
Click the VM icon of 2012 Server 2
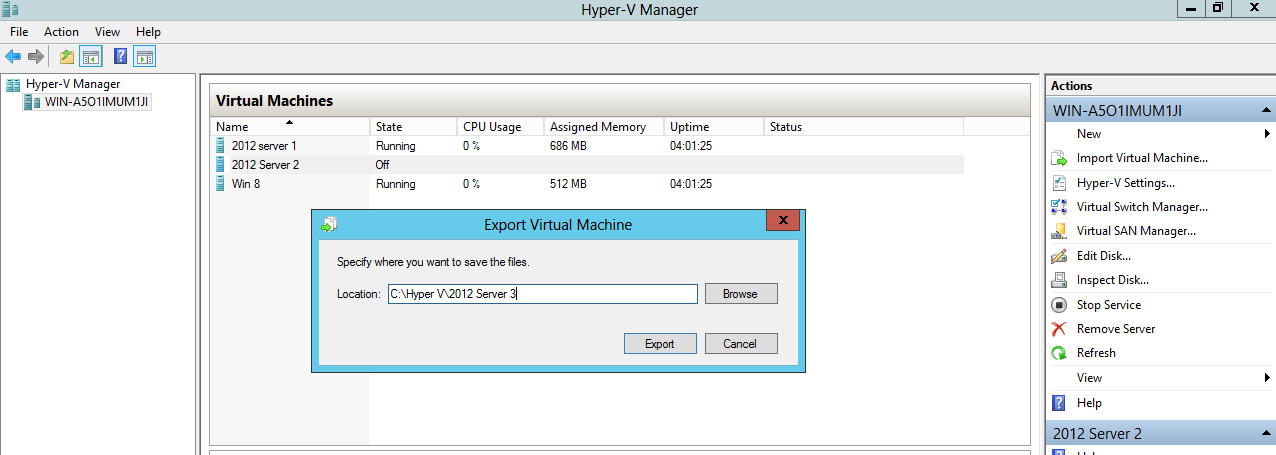coord(221,164)
